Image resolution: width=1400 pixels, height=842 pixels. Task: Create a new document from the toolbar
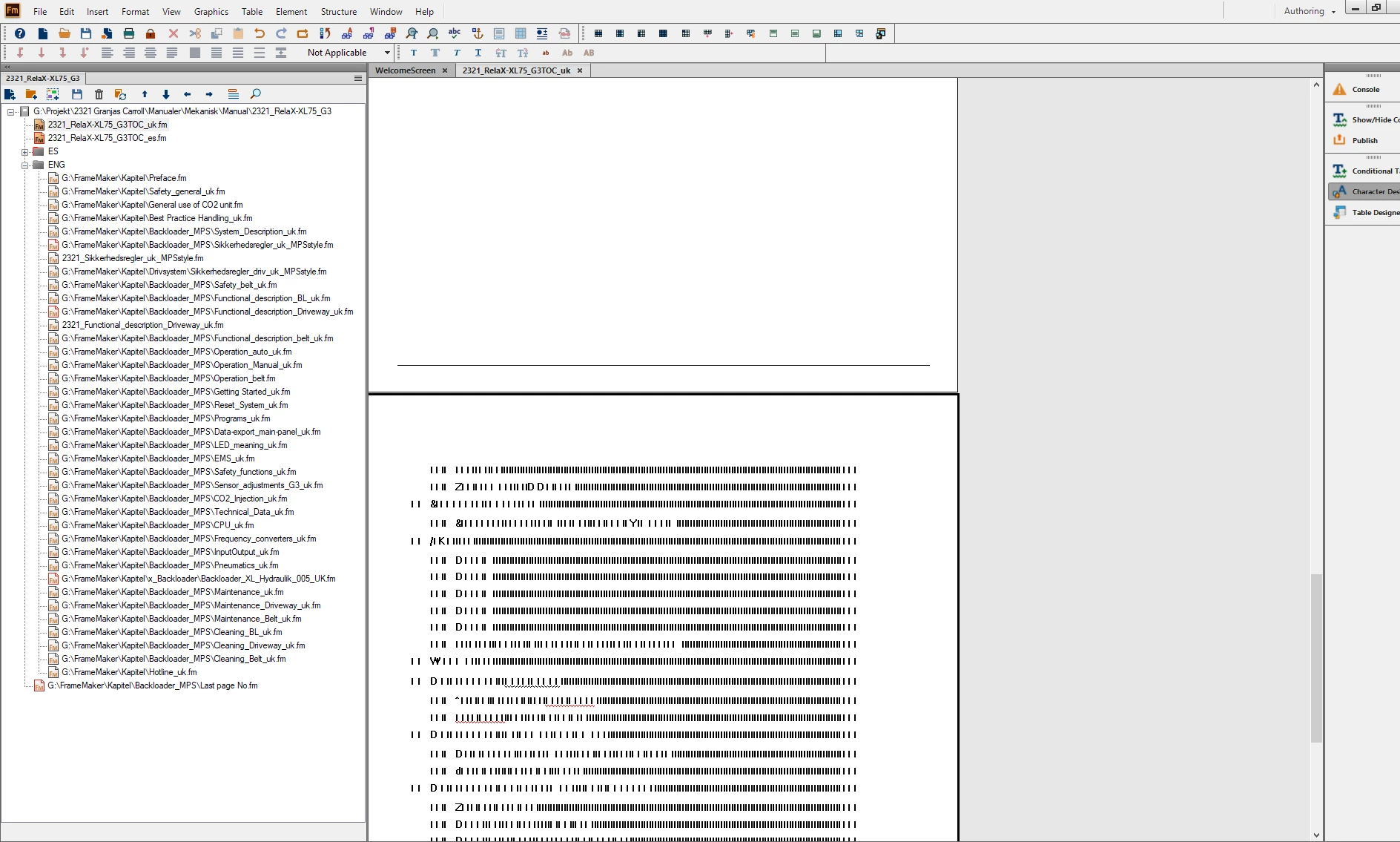(x=43, y=33)
